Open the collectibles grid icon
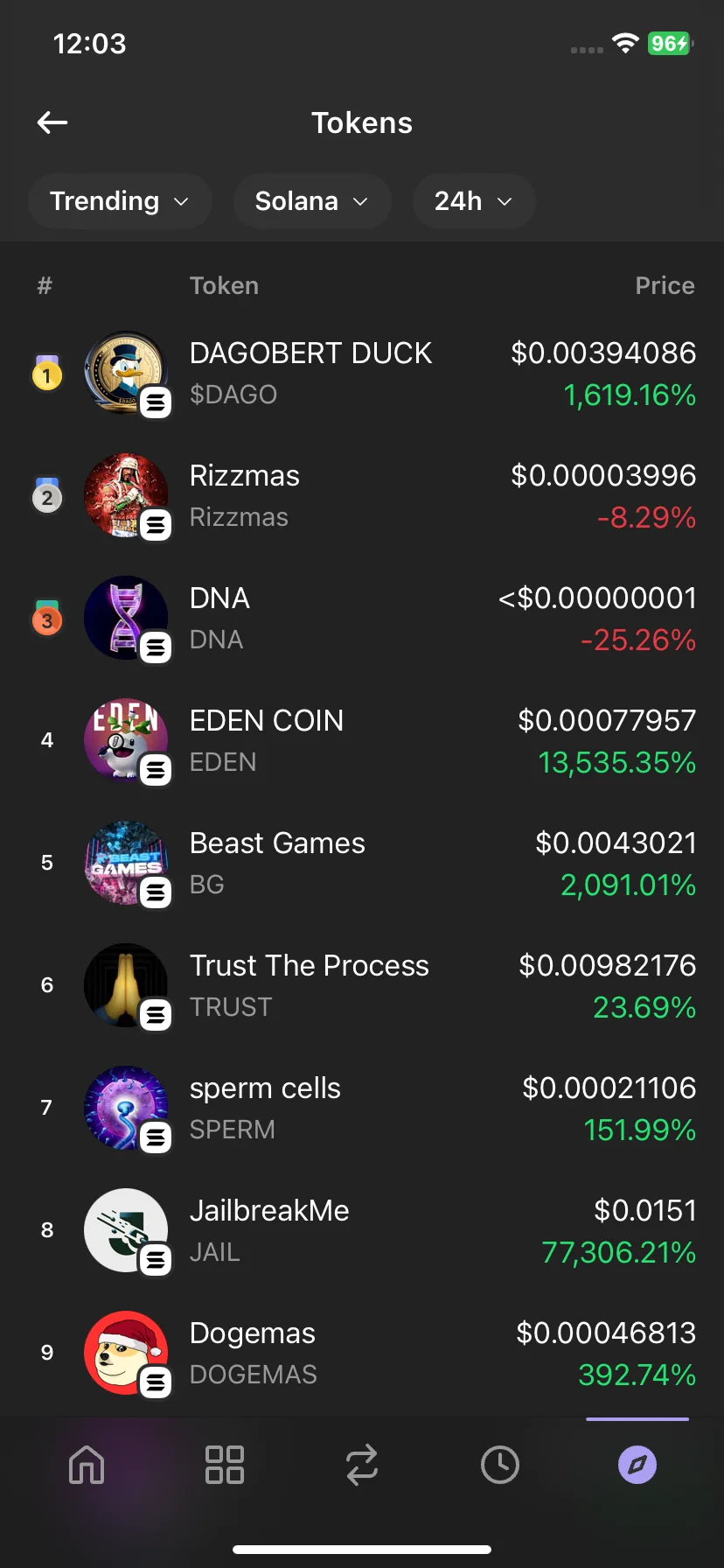724x1568 pixels. 224,1464
